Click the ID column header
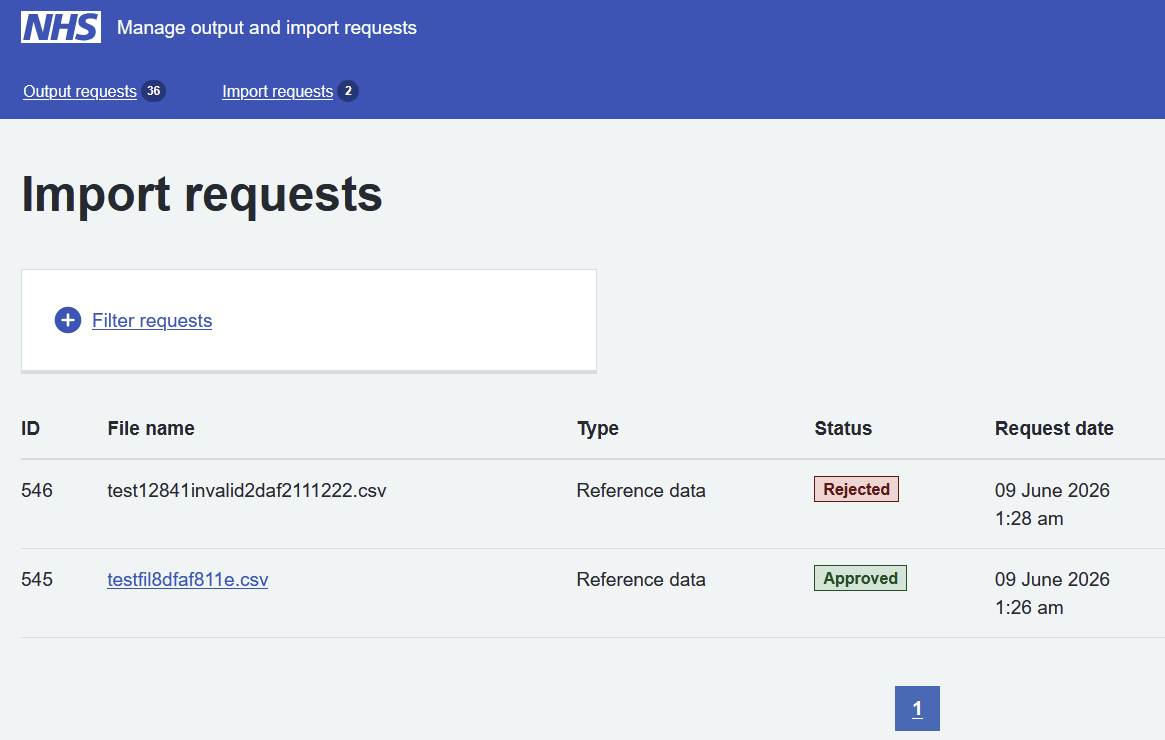The image size is (1165, 740). [x=30, y=428]
